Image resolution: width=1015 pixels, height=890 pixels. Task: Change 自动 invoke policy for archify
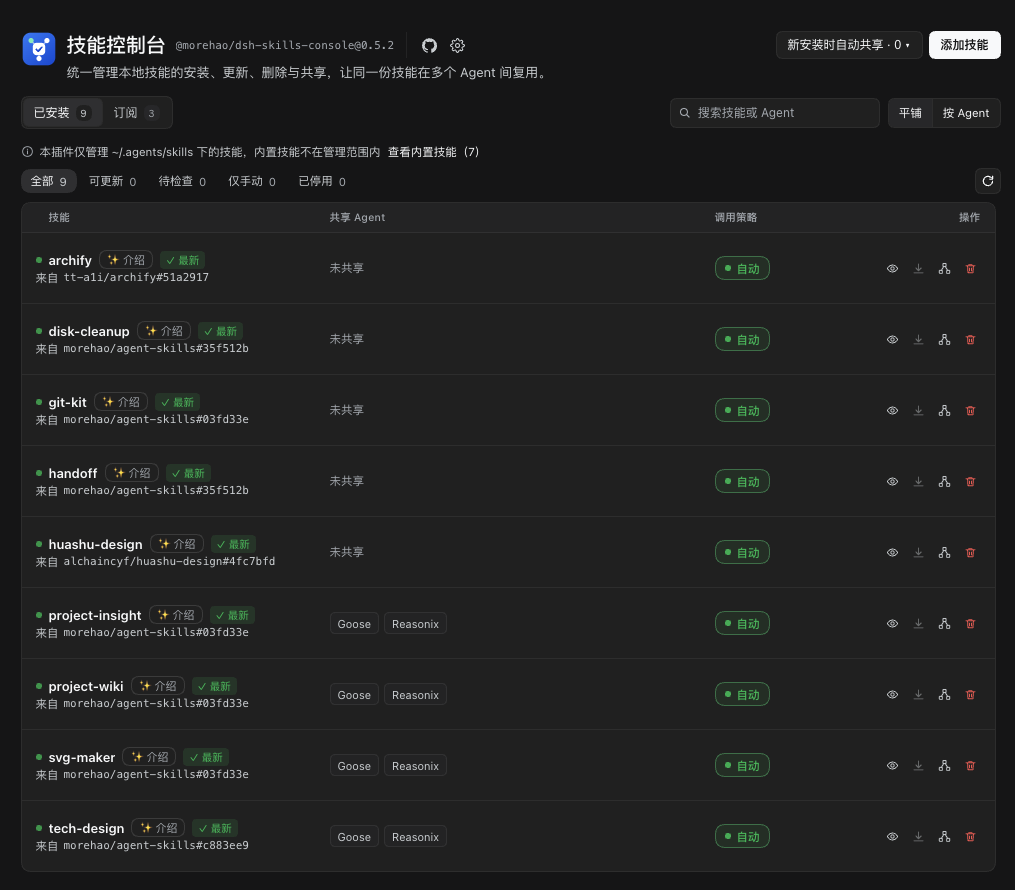pyautogui.click(x=742, y=269)
